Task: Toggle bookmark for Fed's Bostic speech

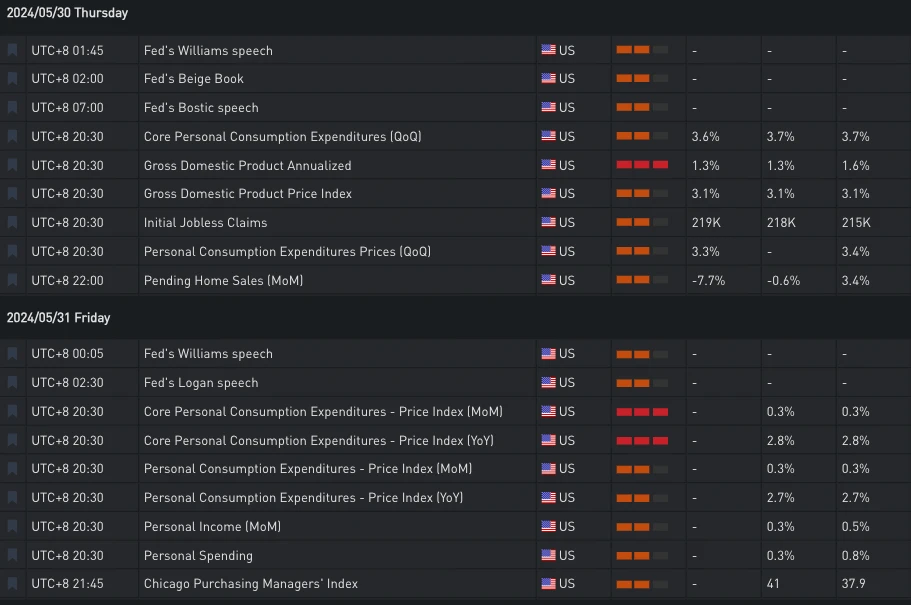Action: (13, 108)
